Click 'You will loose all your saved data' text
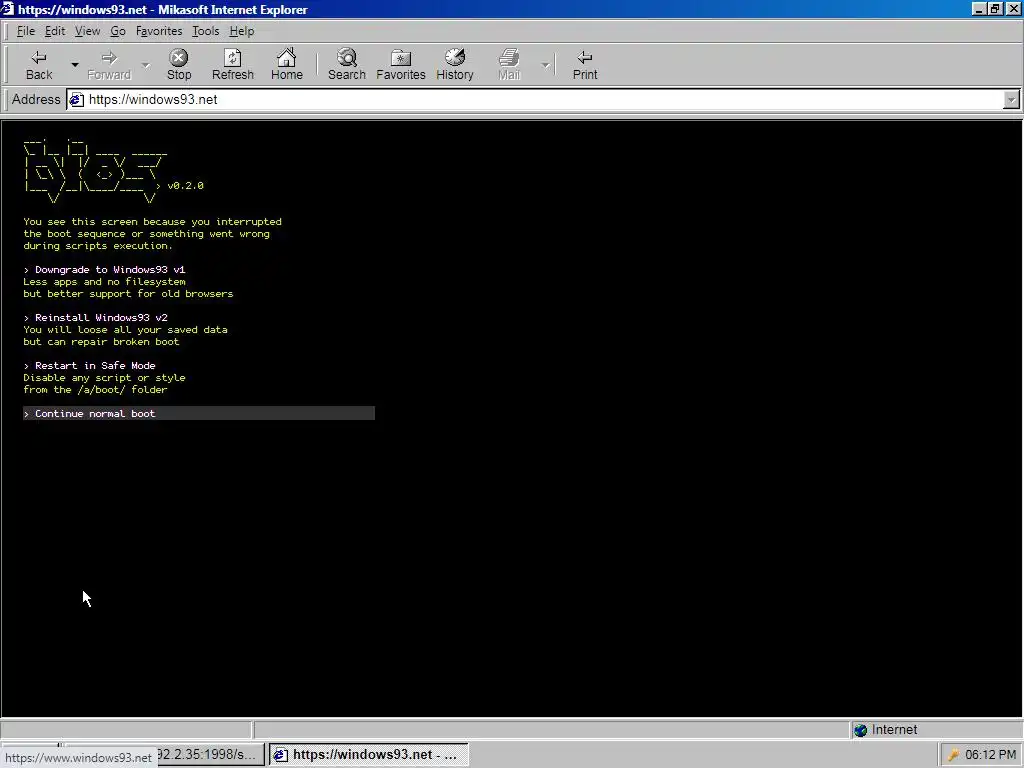This screenshot has height=768, width=1024. (125, 330)
